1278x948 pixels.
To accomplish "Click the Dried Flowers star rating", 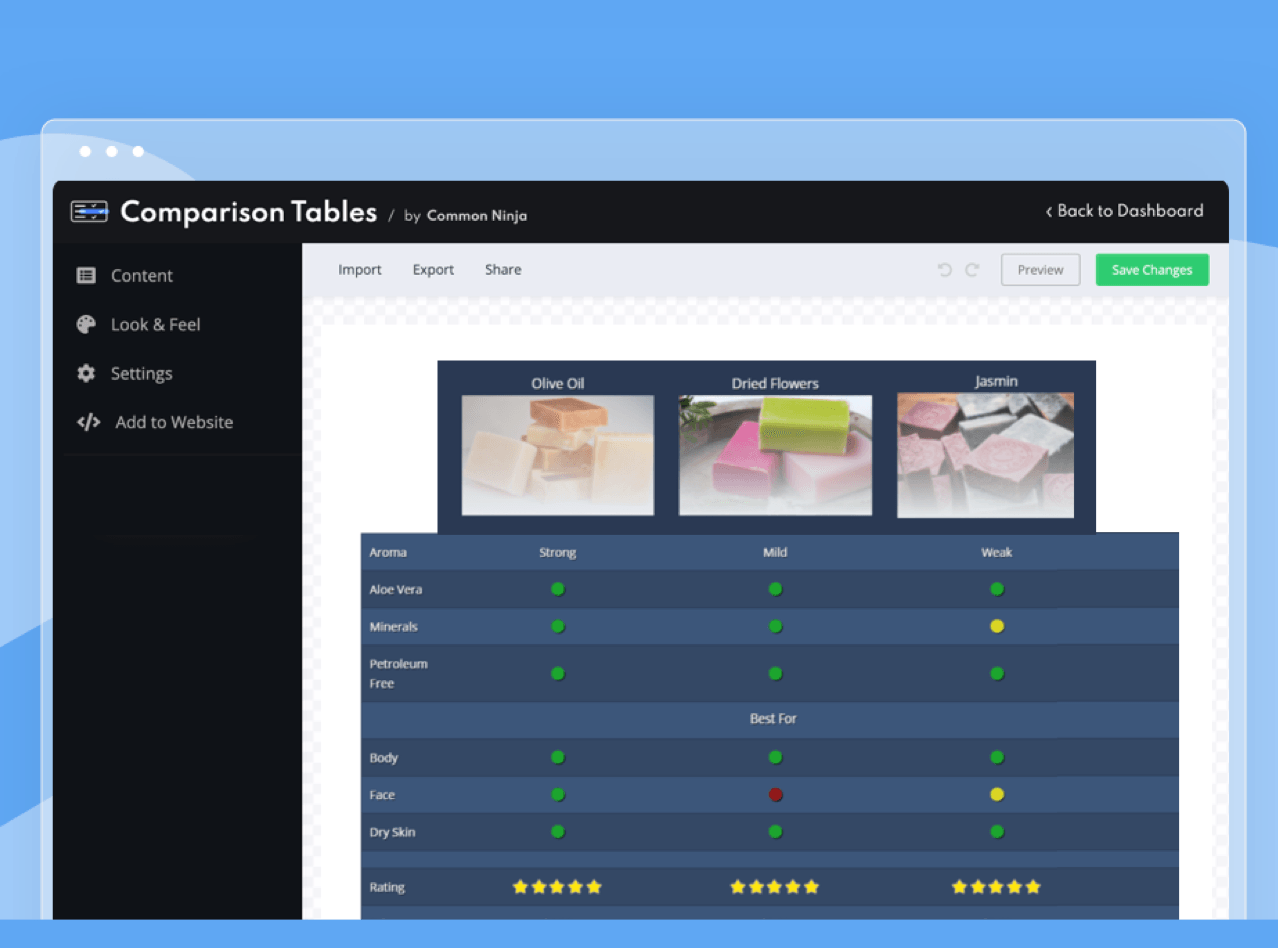I will [774, 887].
